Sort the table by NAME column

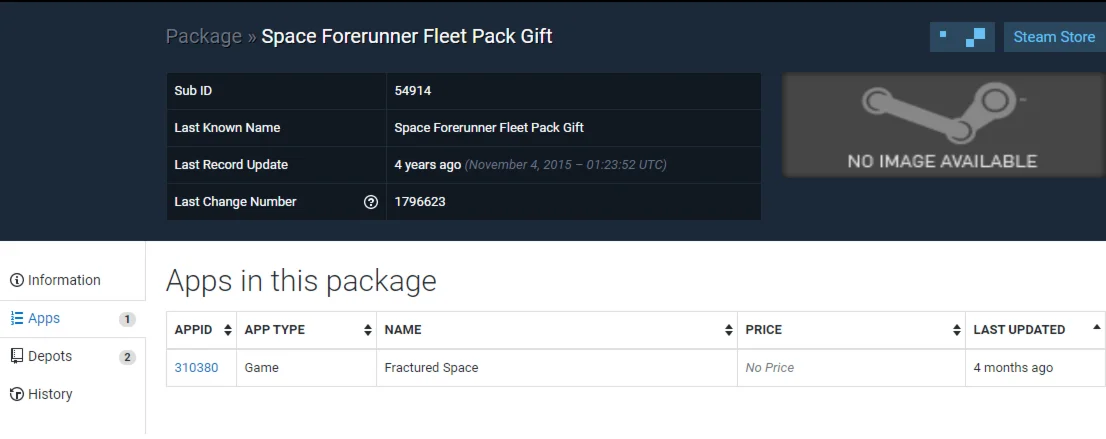(x=555, y=329)
